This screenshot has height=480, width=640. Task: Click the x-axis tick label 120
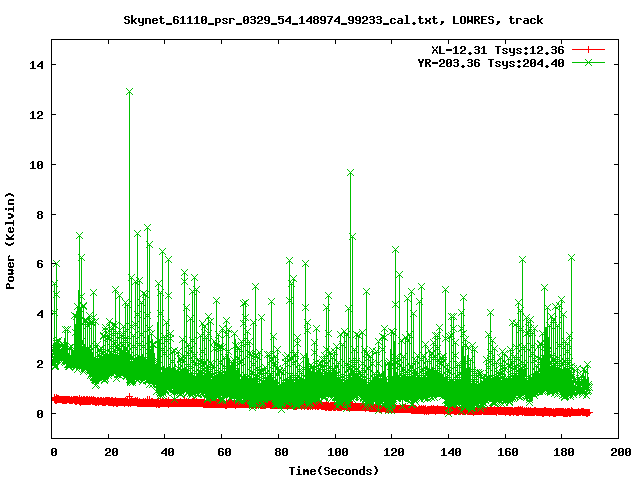click(394, 452)
